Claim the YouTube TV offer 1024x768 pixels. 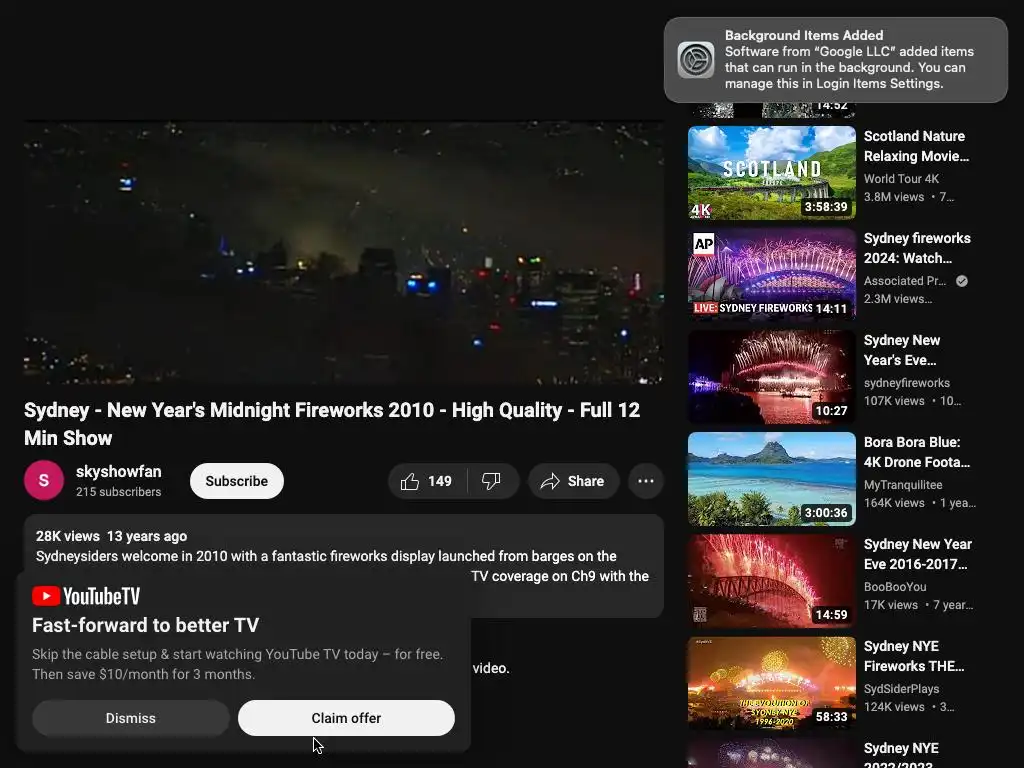(346, 718)
